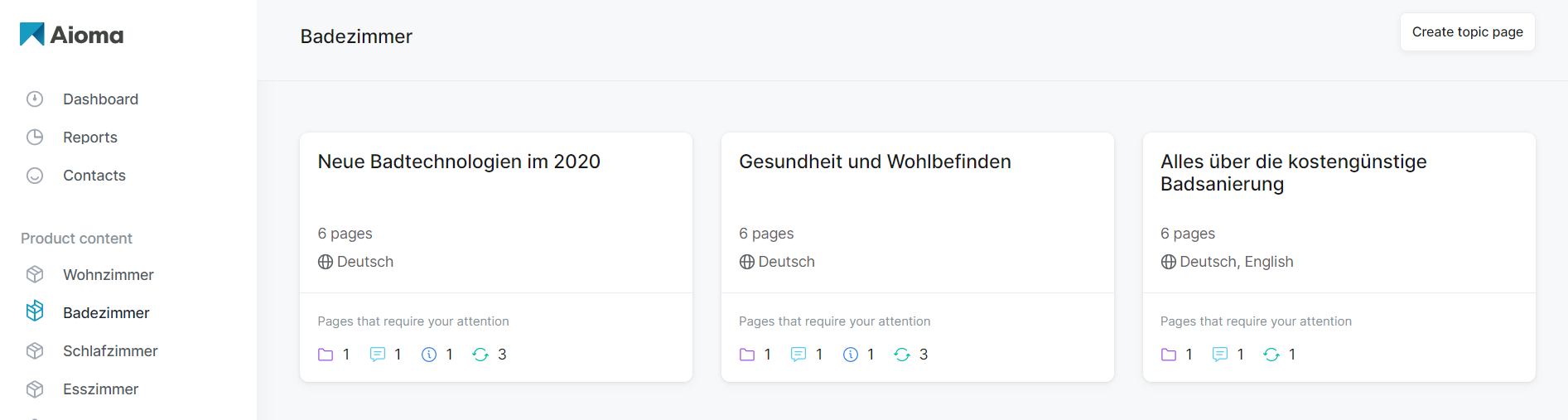Click the Reports pie chart icon
1568x420 pixels.
(x=35, y=138)
